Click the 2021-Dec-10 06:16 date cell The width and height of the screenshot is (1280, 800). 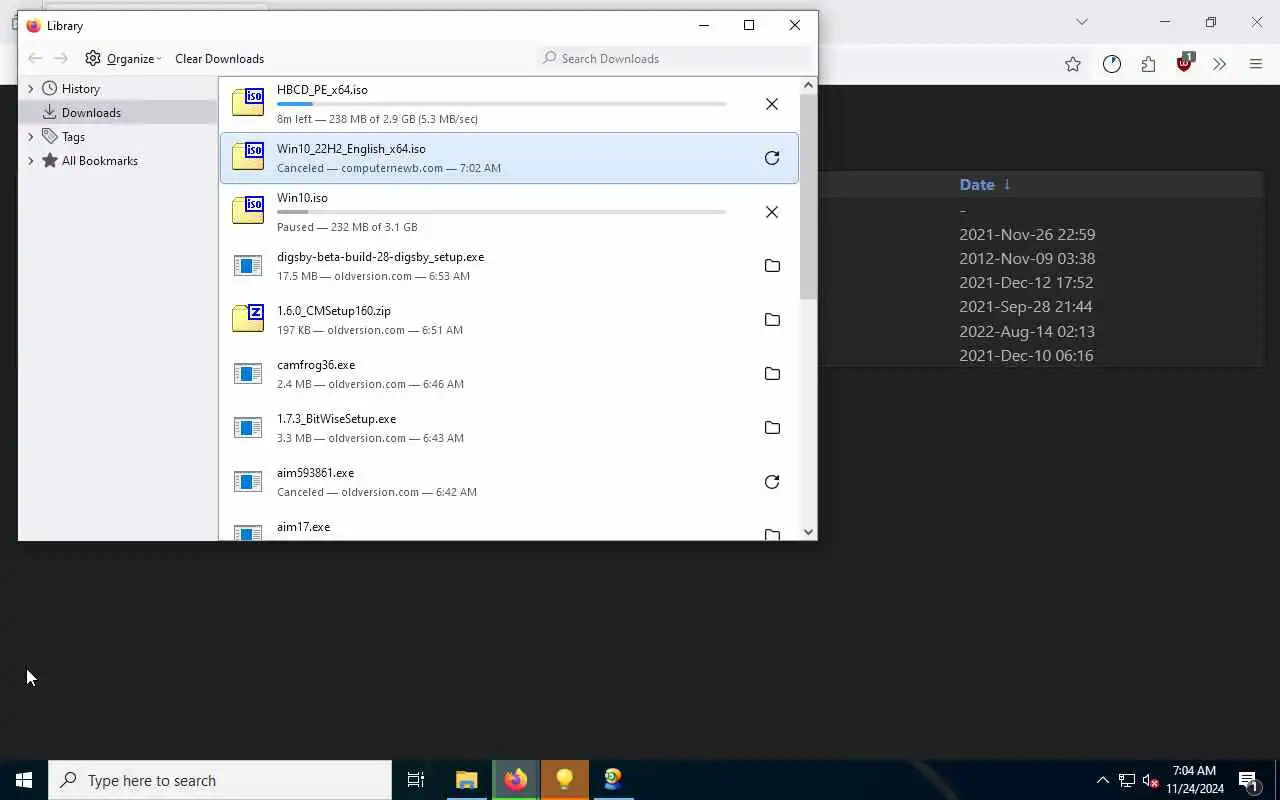pos(1027,355)
